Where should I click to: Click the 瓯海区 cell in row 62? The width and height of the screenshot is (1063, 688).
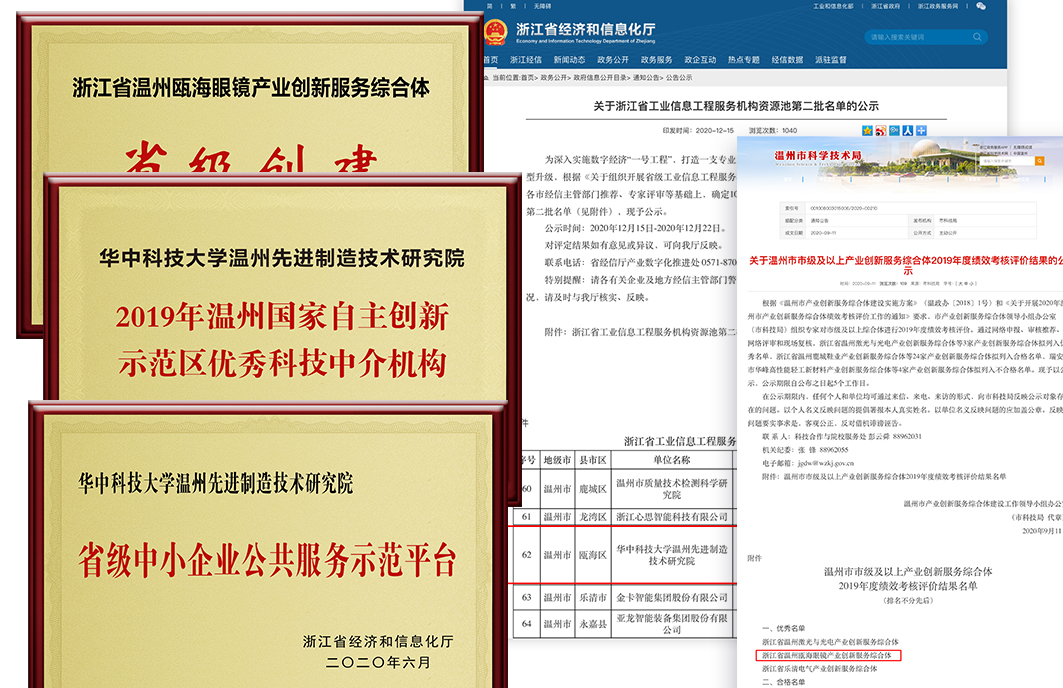coord(593,555)
